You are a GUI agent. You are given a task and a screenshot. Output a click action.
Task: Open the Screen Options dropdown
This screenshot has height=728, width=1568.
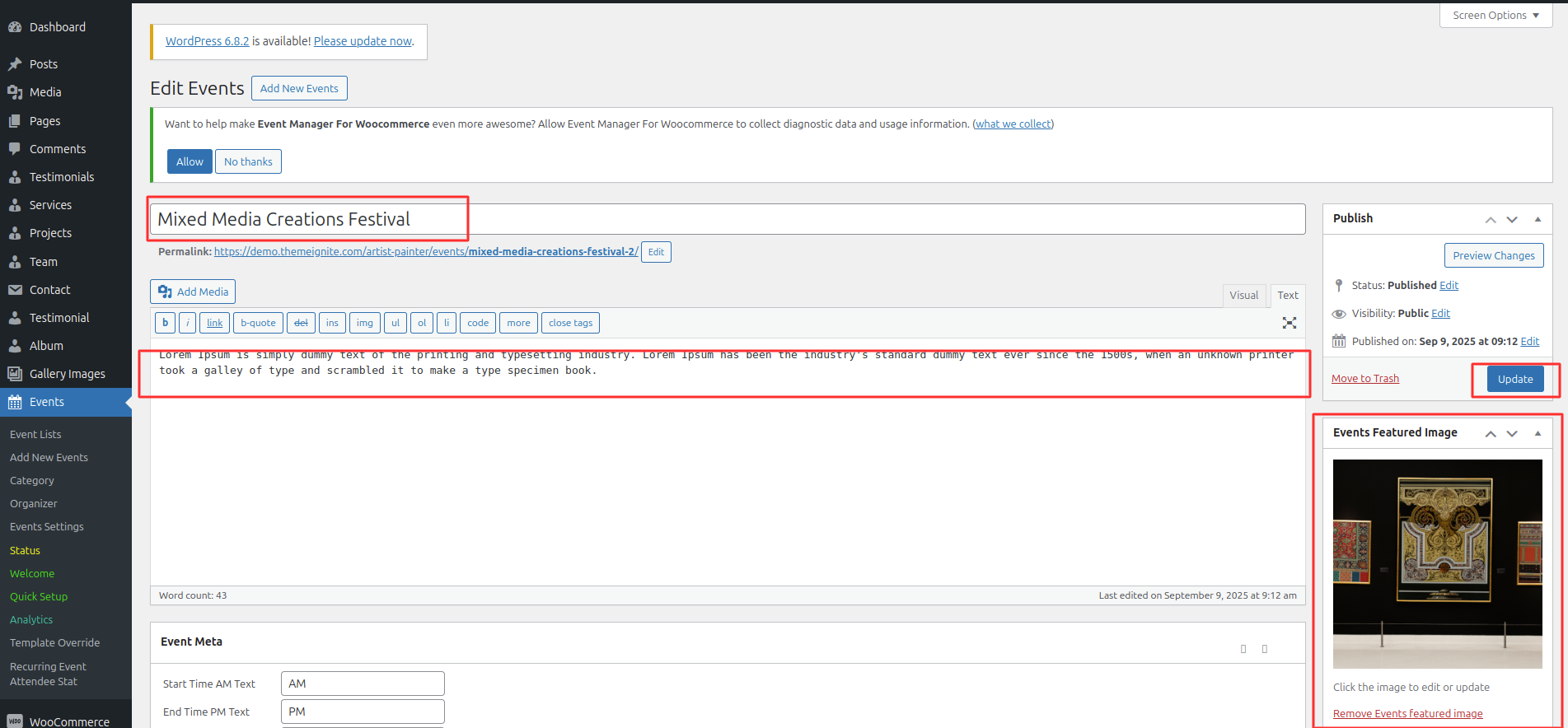(1495, 16)
